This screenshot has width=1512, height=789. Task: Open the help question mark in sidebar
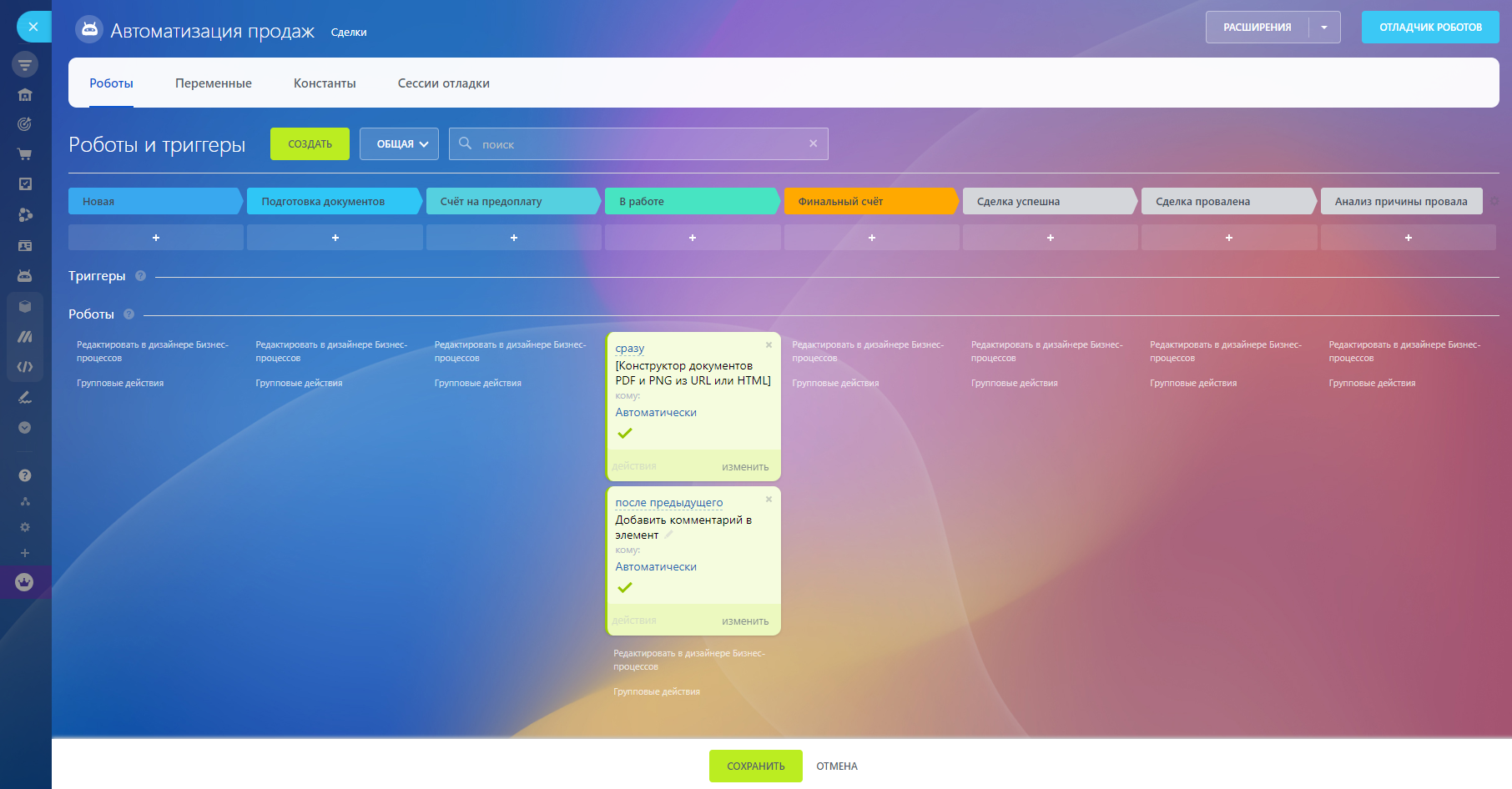click(x=25, y=475)
